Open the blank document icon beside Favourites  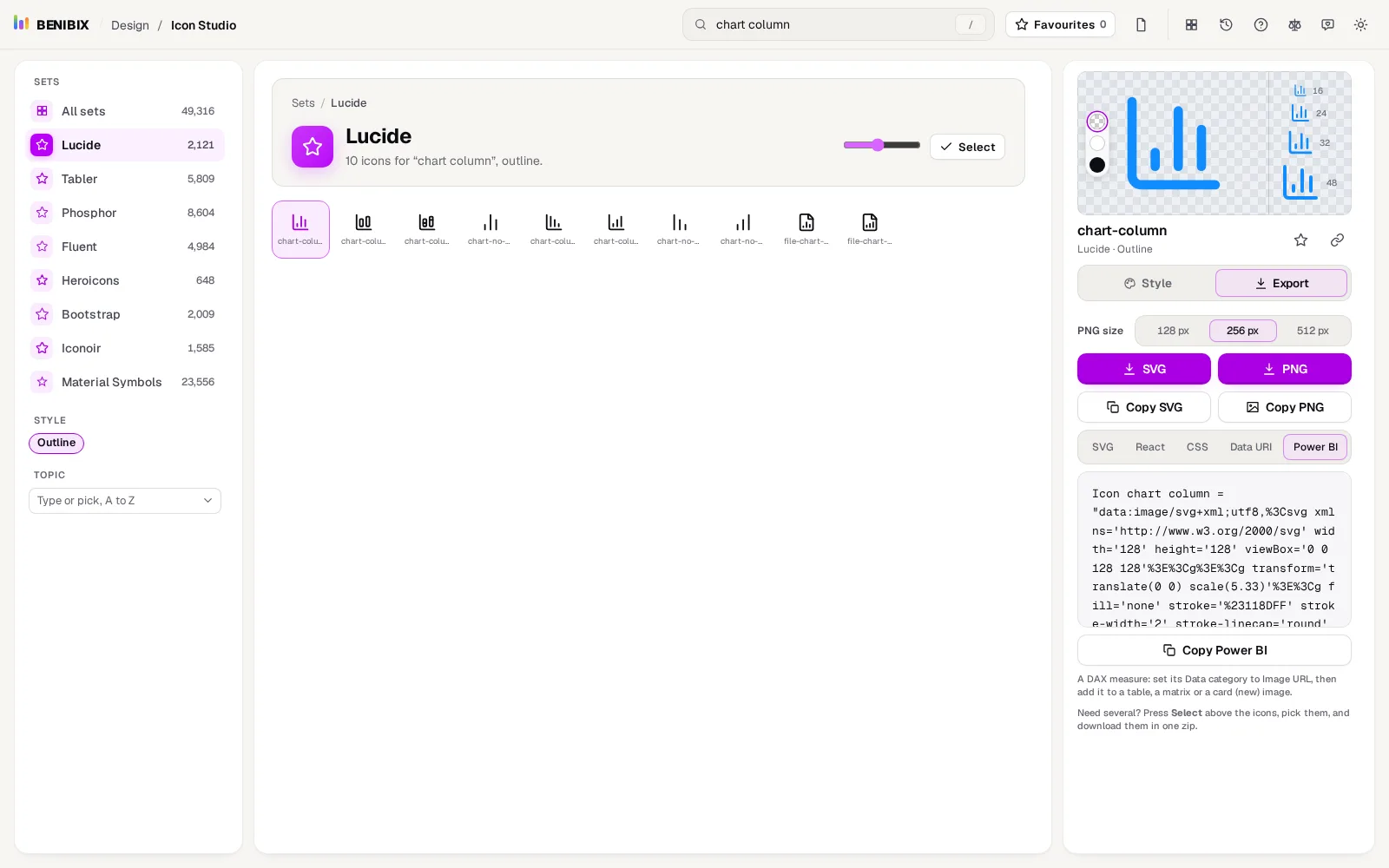[x=1141, y=25]
